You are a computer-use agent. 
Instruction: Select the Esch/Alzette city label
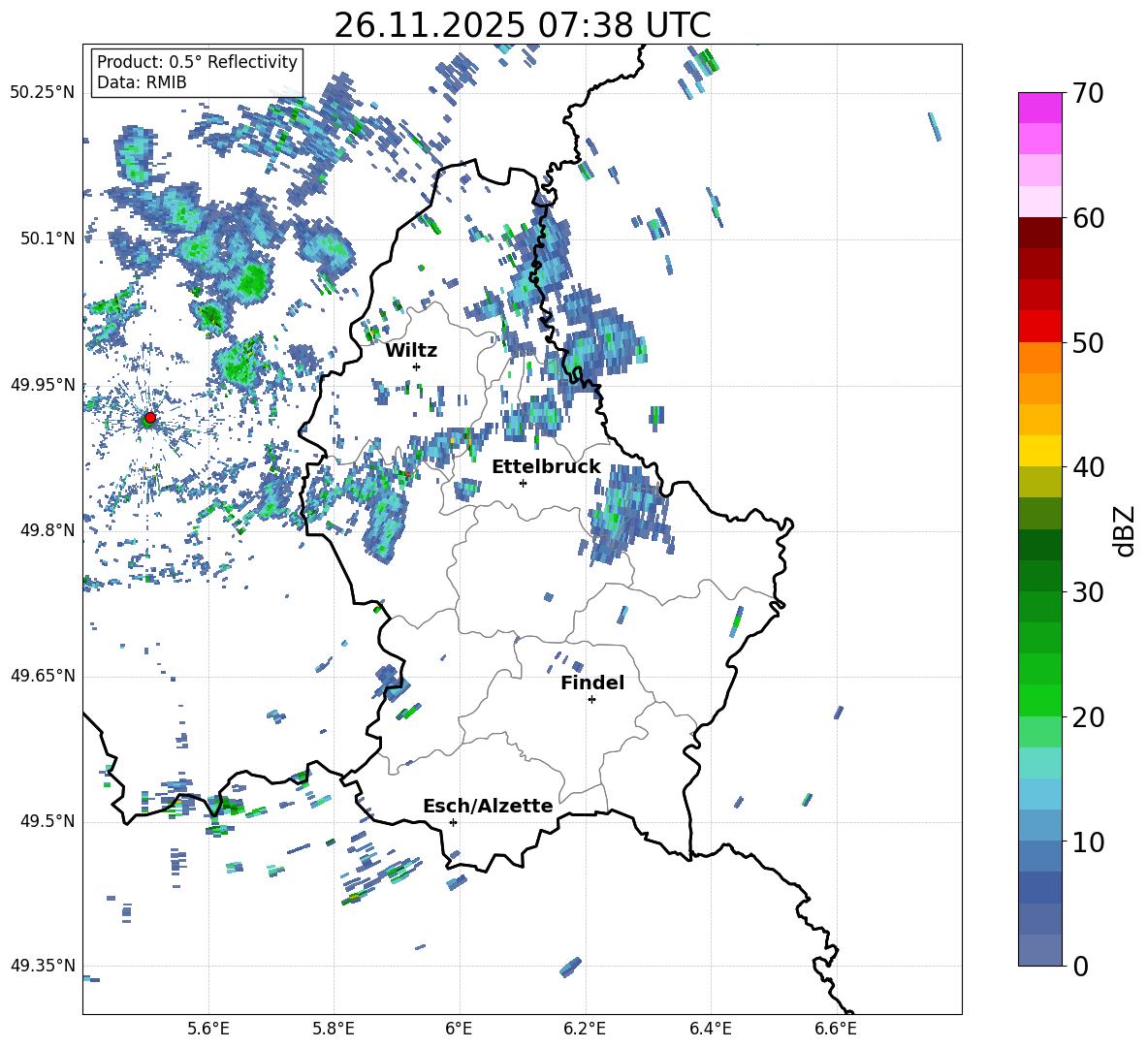[x=487, y=806]
